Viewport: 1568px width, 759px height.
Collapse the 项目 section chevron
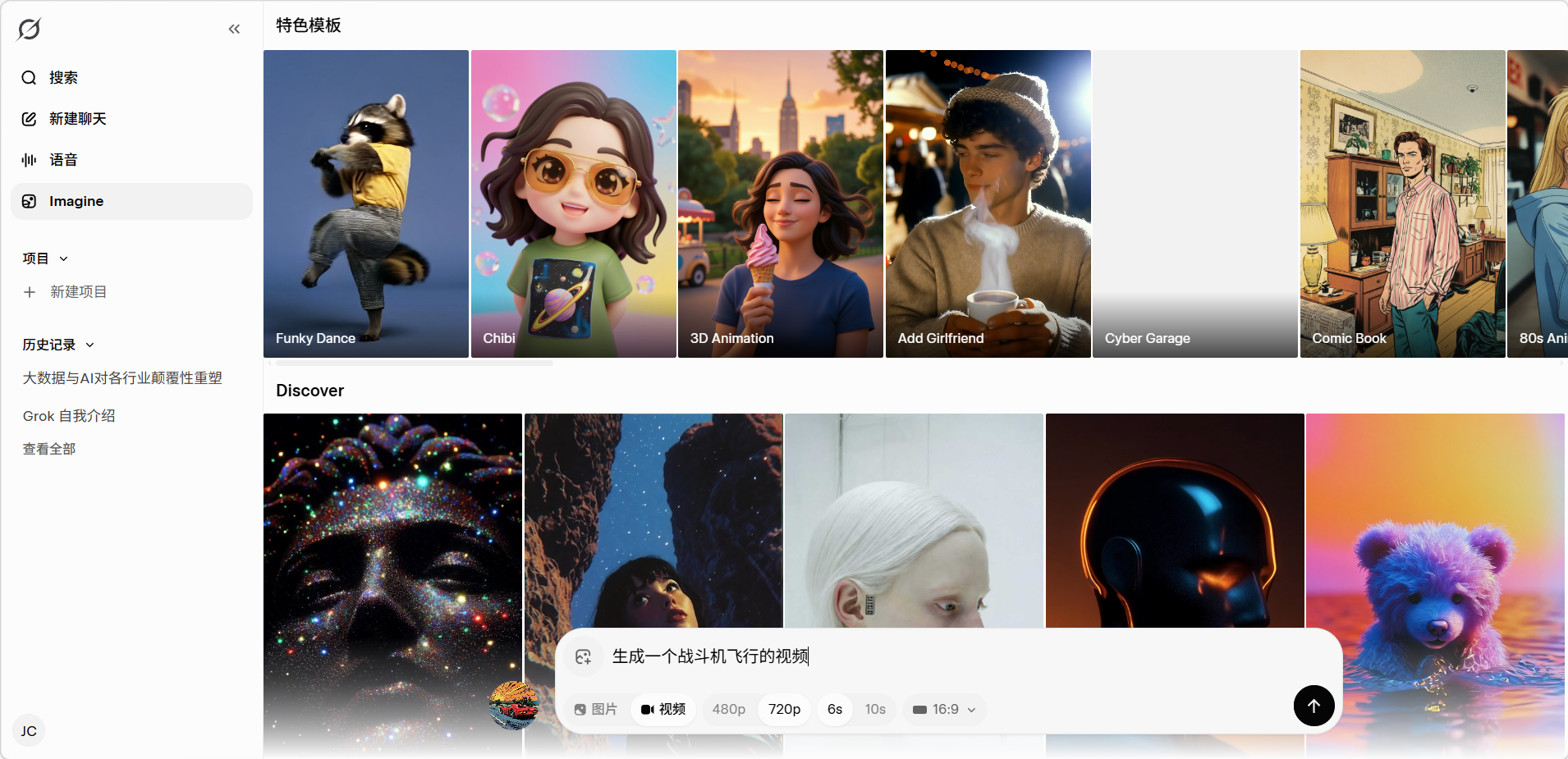click(64, 258)
